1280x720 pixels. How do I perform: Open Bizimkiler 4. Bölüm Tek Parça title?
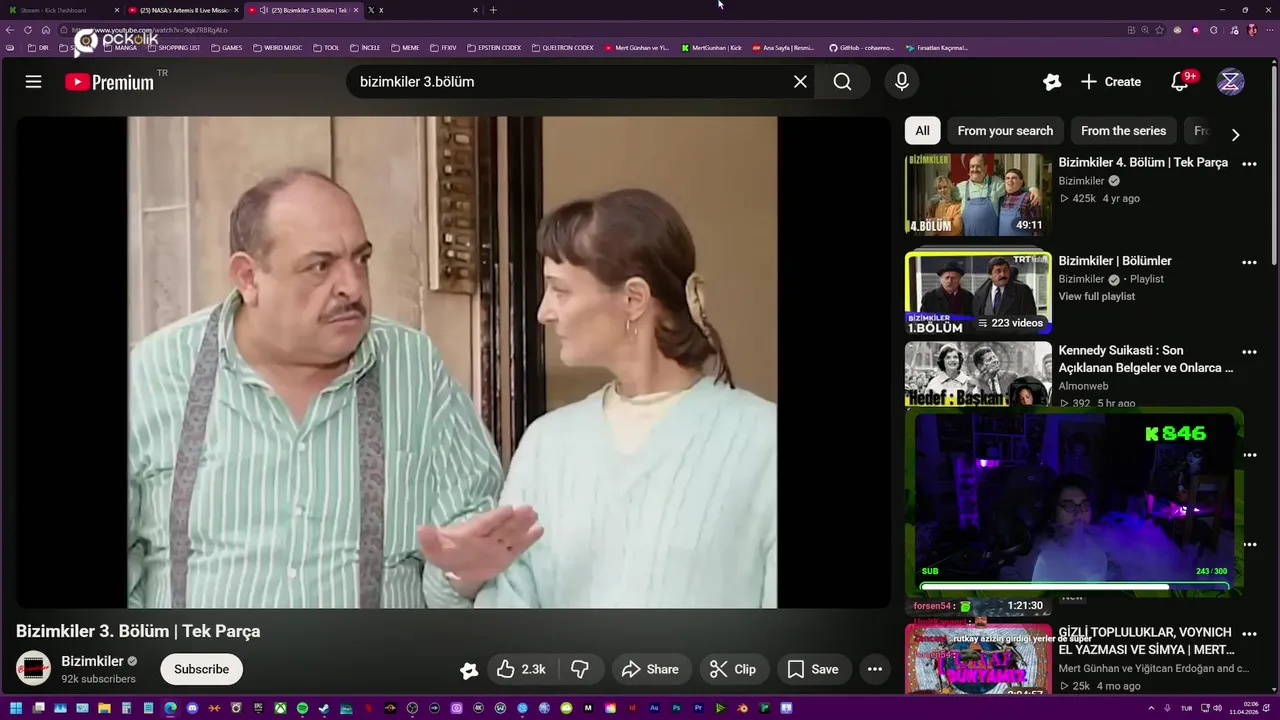click(1143, 162)
